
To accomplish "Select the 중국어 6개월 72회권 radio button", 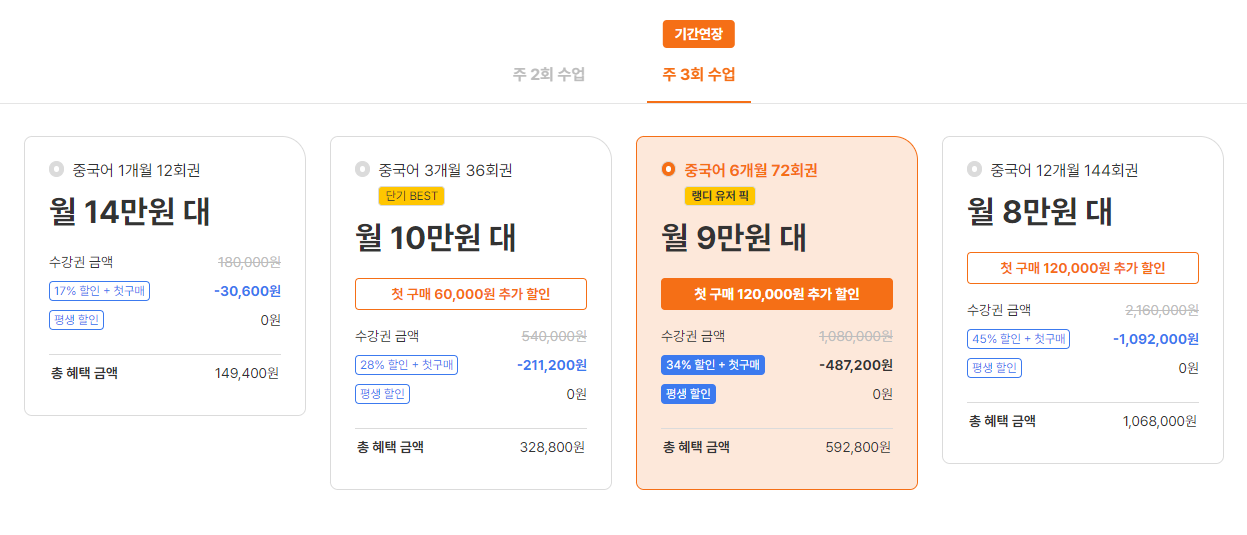I will [x=668, y=170].
